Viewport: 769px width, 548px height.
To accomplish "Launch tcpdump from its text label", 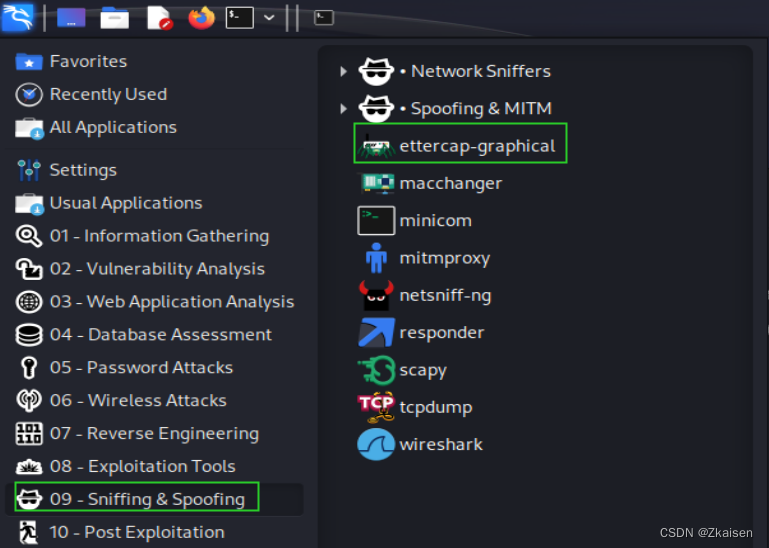I will (436, 408).
